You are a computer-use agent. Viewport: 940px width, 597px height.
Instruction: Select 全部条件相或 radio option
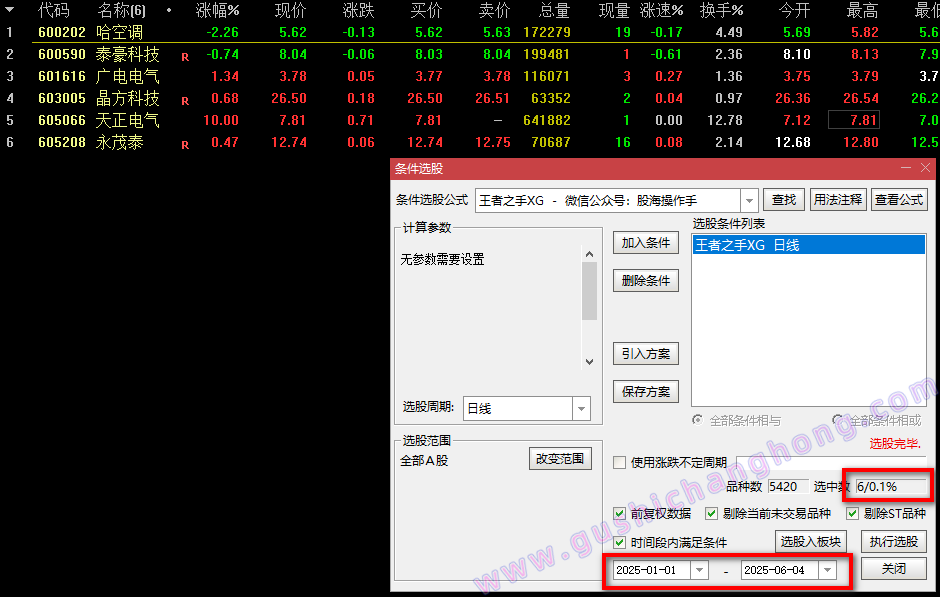click(x=838, y=420)
